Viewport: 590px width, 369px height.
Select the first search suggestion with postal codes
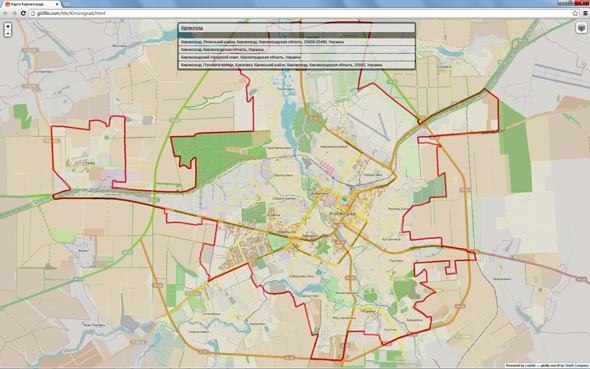coord(297,42)
